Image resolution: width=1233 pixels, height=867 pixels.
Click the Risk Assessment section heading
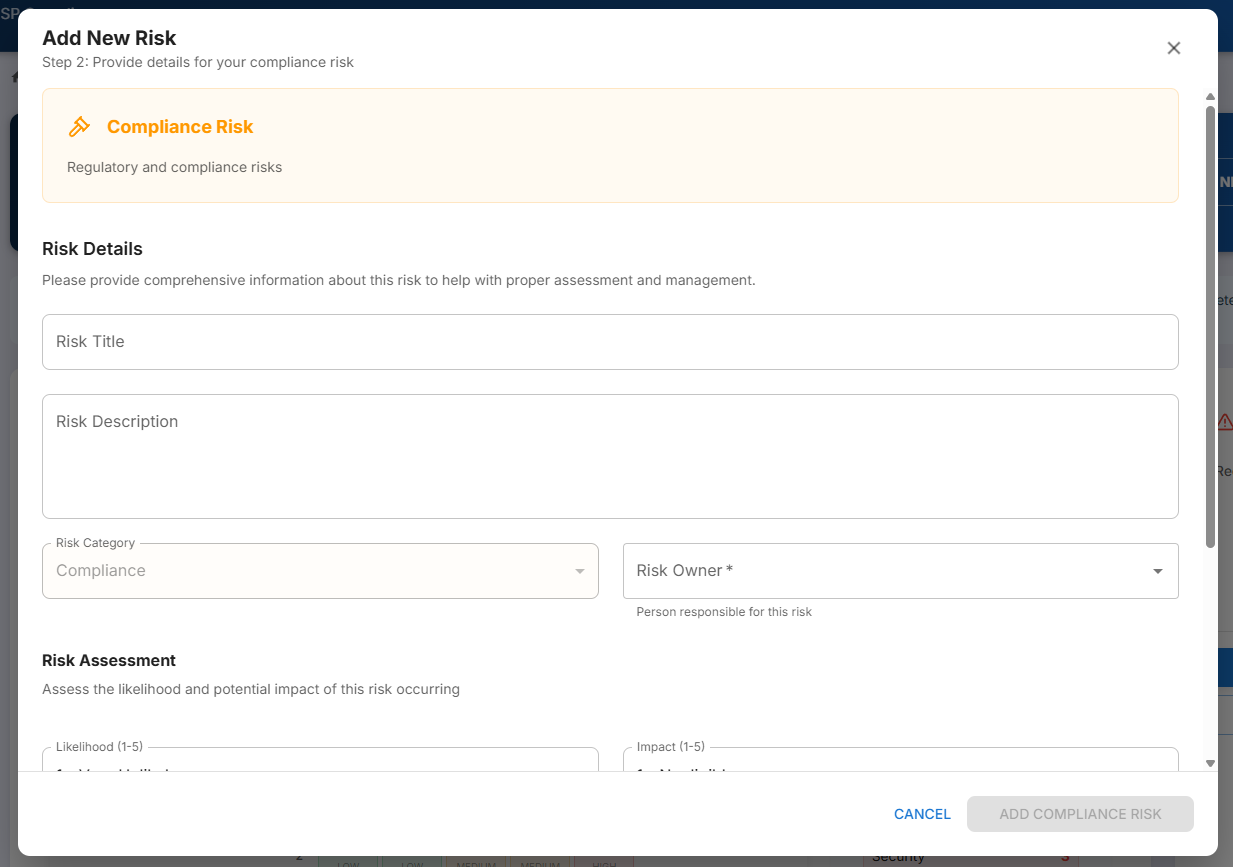tap(109, 660)
